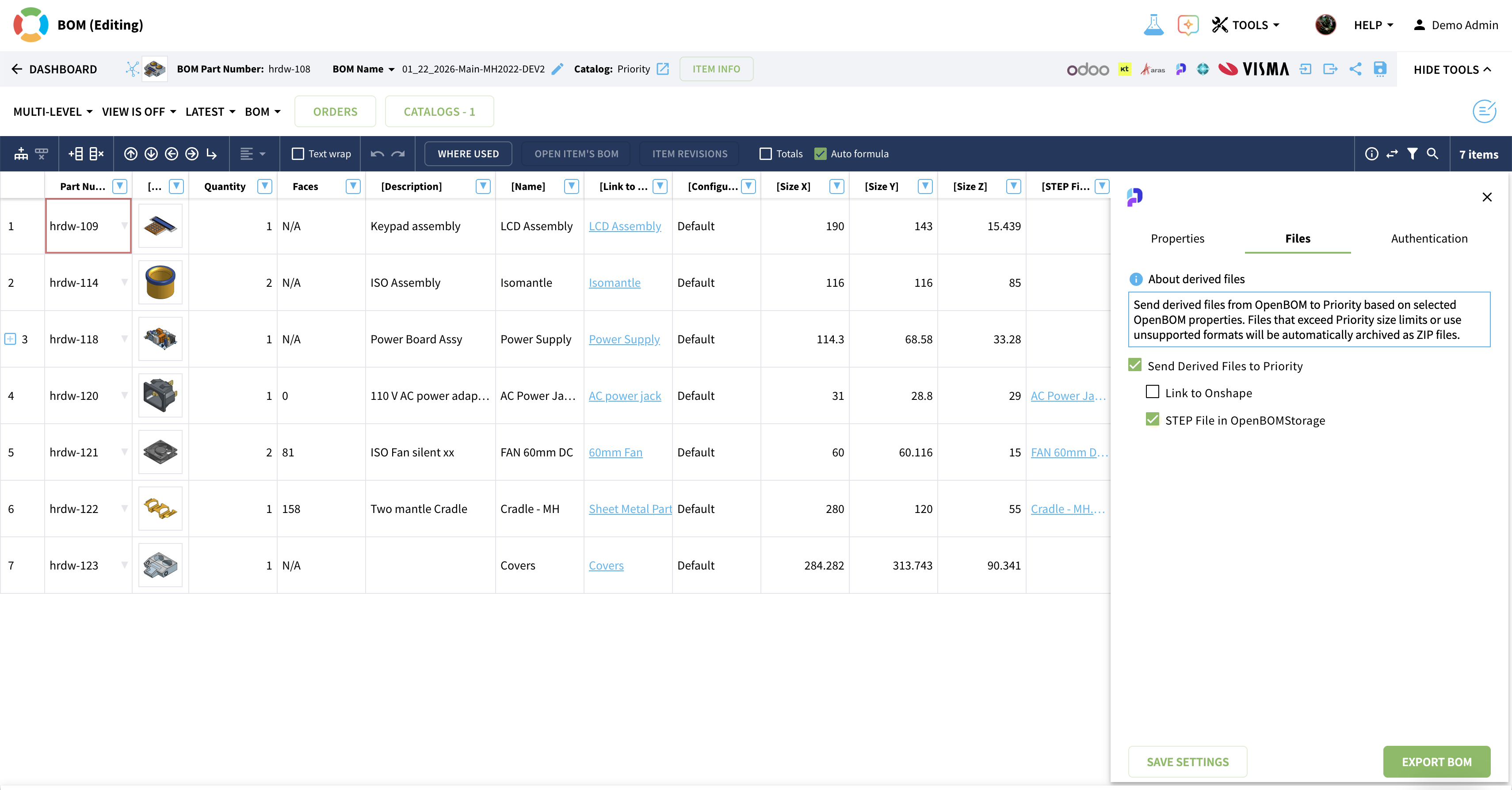Open the filter funnel icon

[x=1412, y=154]
